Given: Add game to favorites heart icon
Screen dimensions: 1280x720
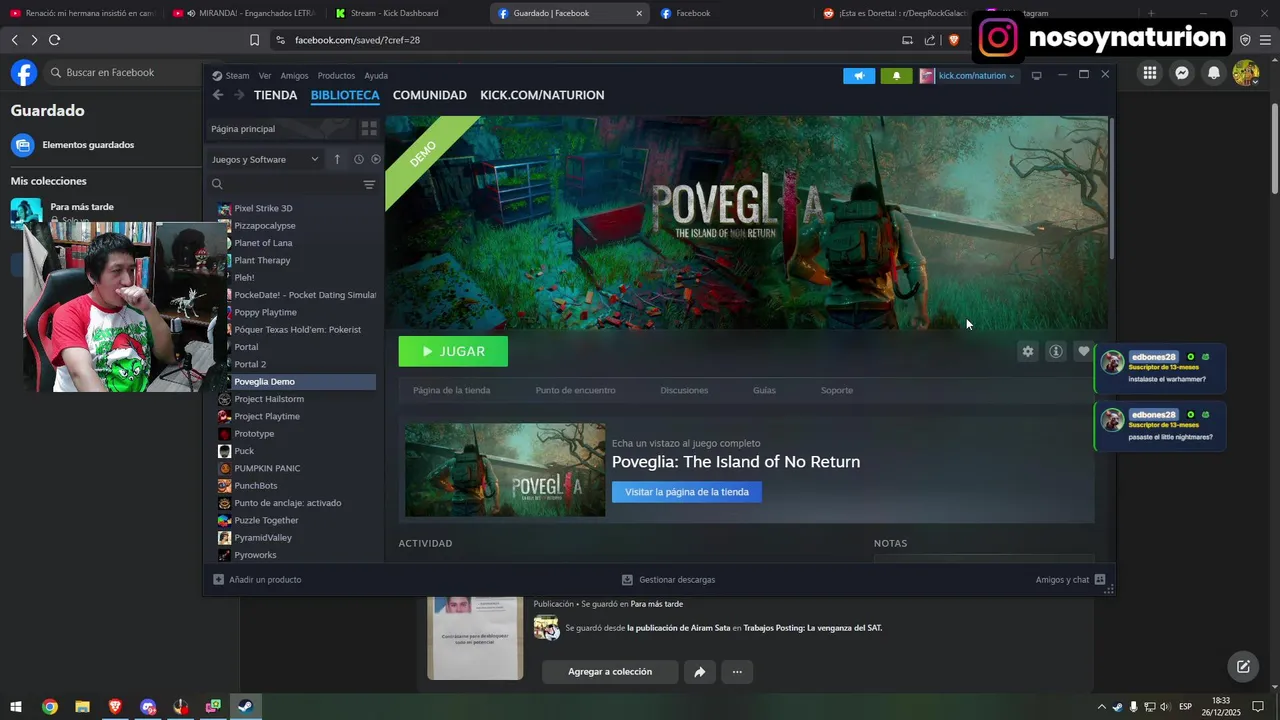Looking at the screenshot, I should (x=1083, y=352).
